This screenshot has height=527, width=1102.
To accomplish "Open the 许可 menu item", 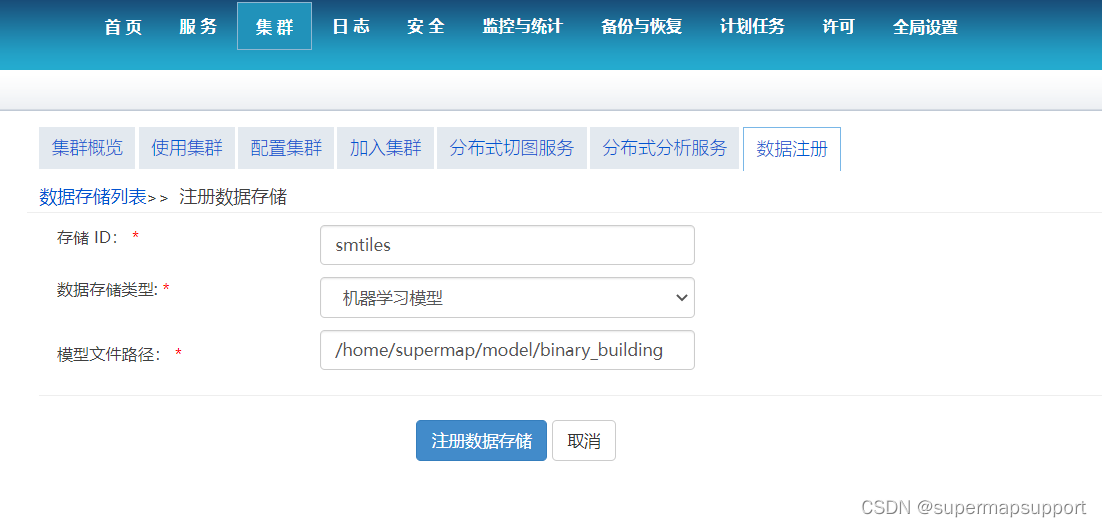I will [x=838, y=27].
